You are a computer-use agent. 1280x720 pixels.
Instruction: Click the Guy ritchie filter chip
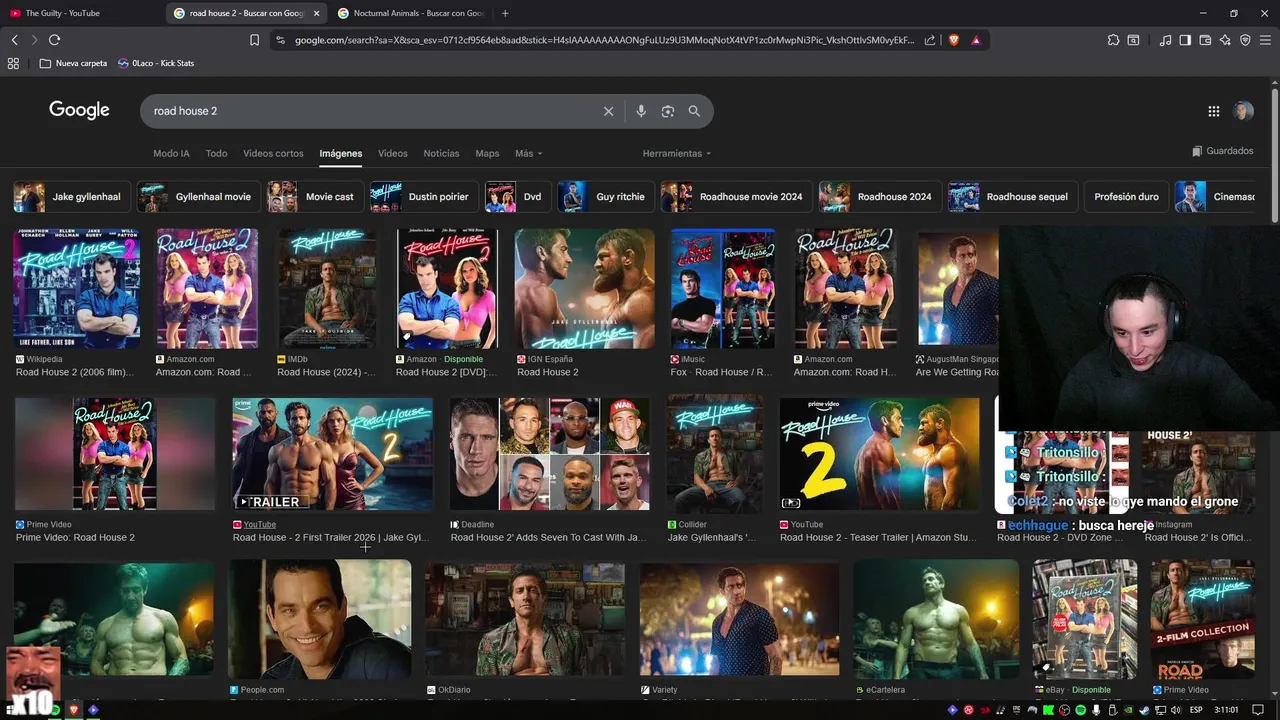pos(605,197)
